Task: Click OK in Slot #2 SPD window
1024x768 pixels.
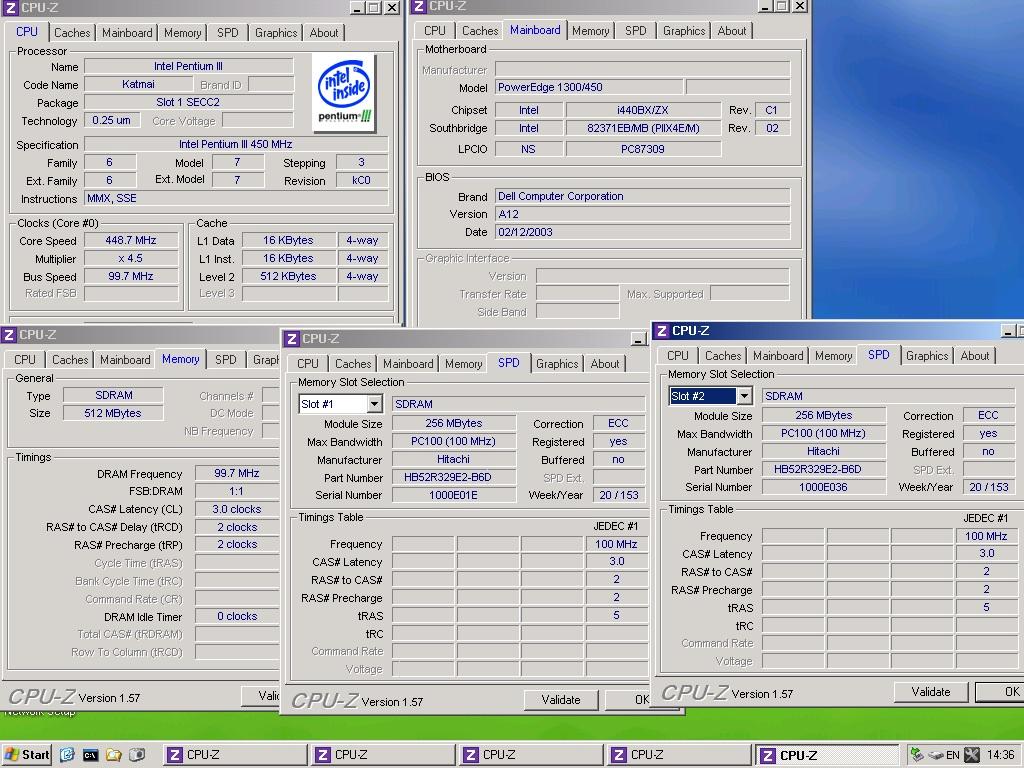Action: coord(999,692)
